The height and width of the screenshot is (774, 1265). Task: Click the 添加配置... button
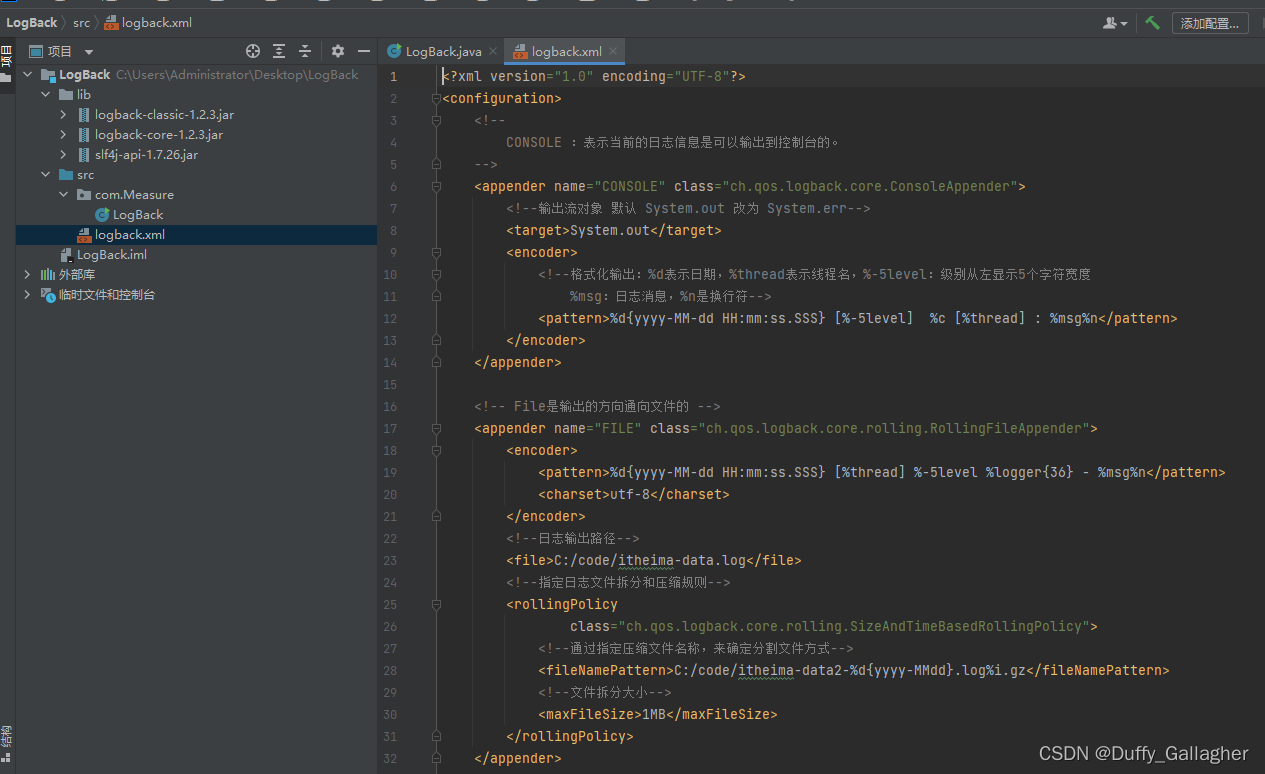pos(1210,23)
